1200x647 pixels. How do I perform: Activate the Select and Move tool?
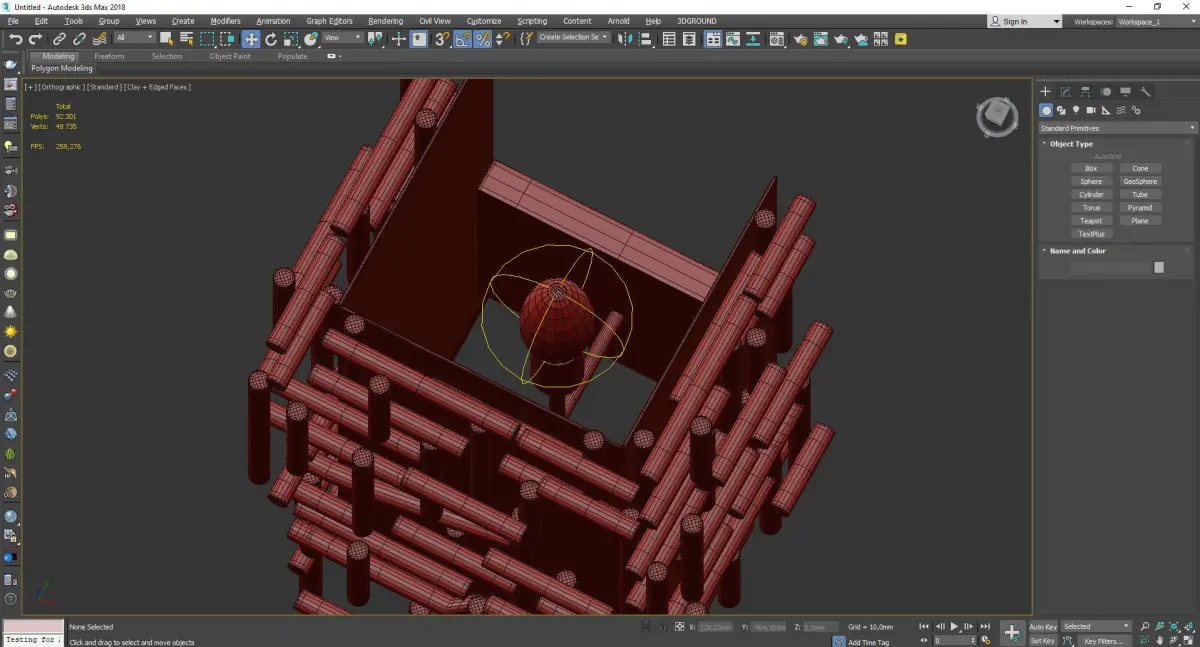point(250,39)
